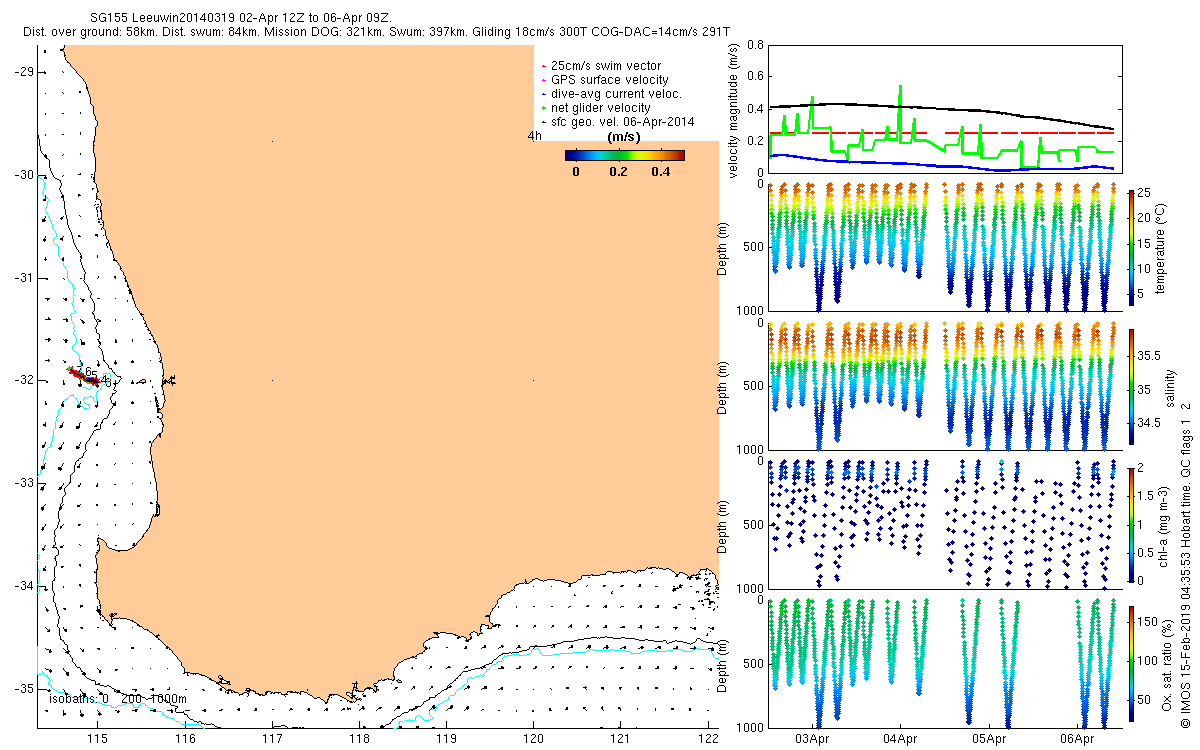
Task: Click the red glider track on the map
Action: tap(86, 375)
